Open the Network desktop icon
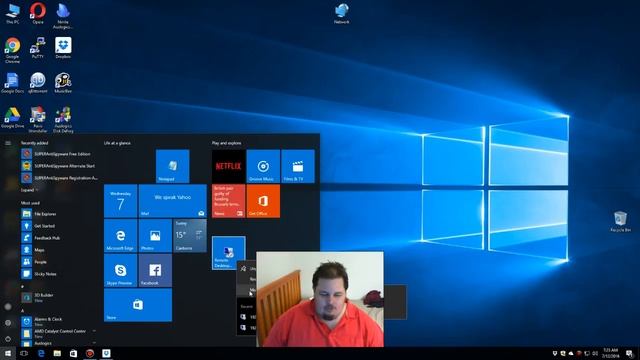The width and height of the screenshot is (640, 360). [342, 13]
